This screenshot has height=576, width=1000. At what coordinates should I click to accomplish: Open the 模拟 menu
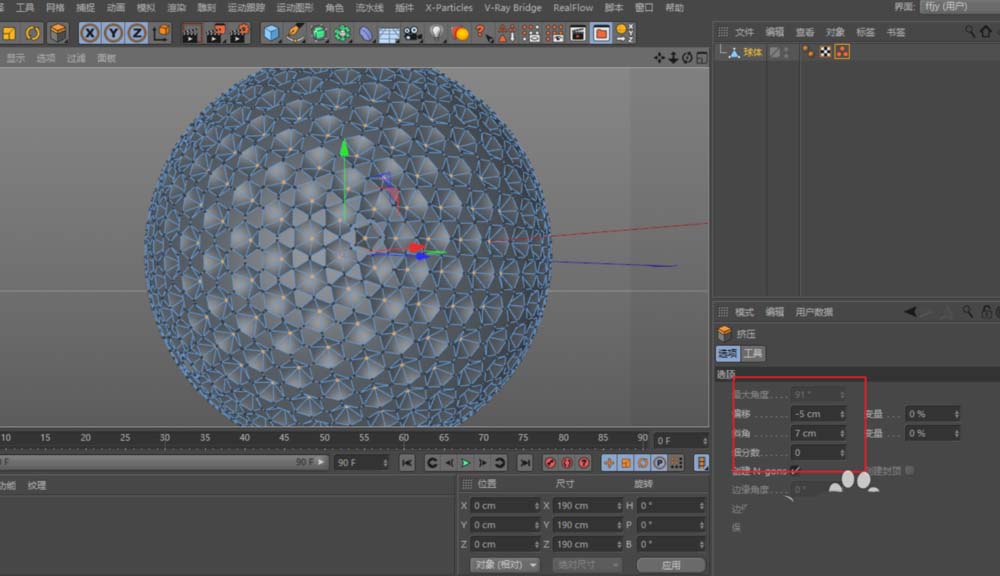click(x=145, y=8)
